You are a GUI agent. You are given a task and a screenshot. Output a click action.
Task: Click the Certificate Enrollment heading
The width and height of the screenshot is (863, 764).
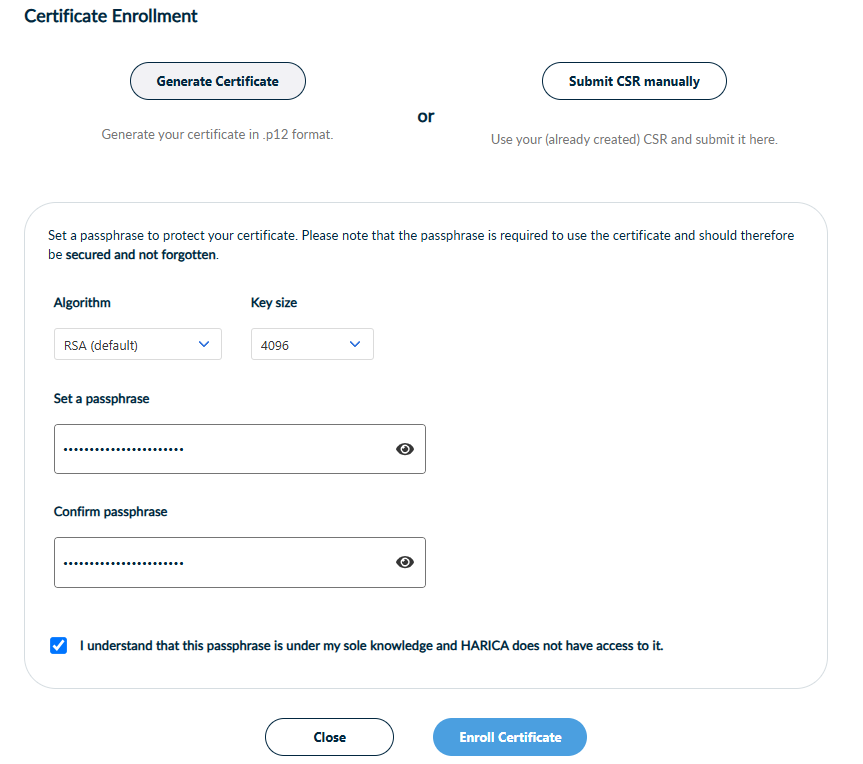pos(110,16)
